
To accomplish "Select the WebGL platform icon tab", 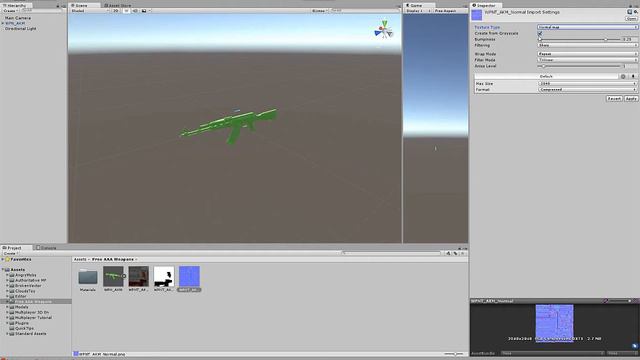I will click(x=623, y=76).
